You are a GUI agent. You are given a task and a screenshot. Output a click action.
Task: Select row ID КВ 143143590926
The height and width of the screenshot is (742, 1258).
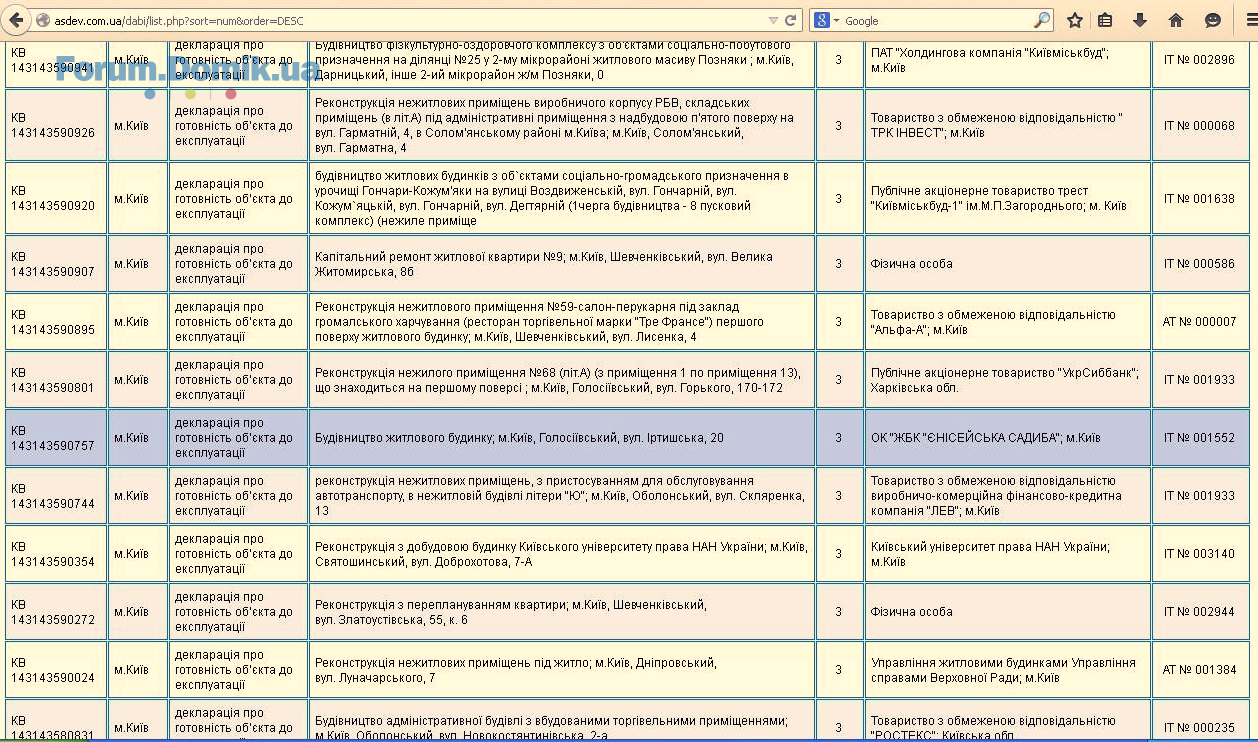[56, 125]
